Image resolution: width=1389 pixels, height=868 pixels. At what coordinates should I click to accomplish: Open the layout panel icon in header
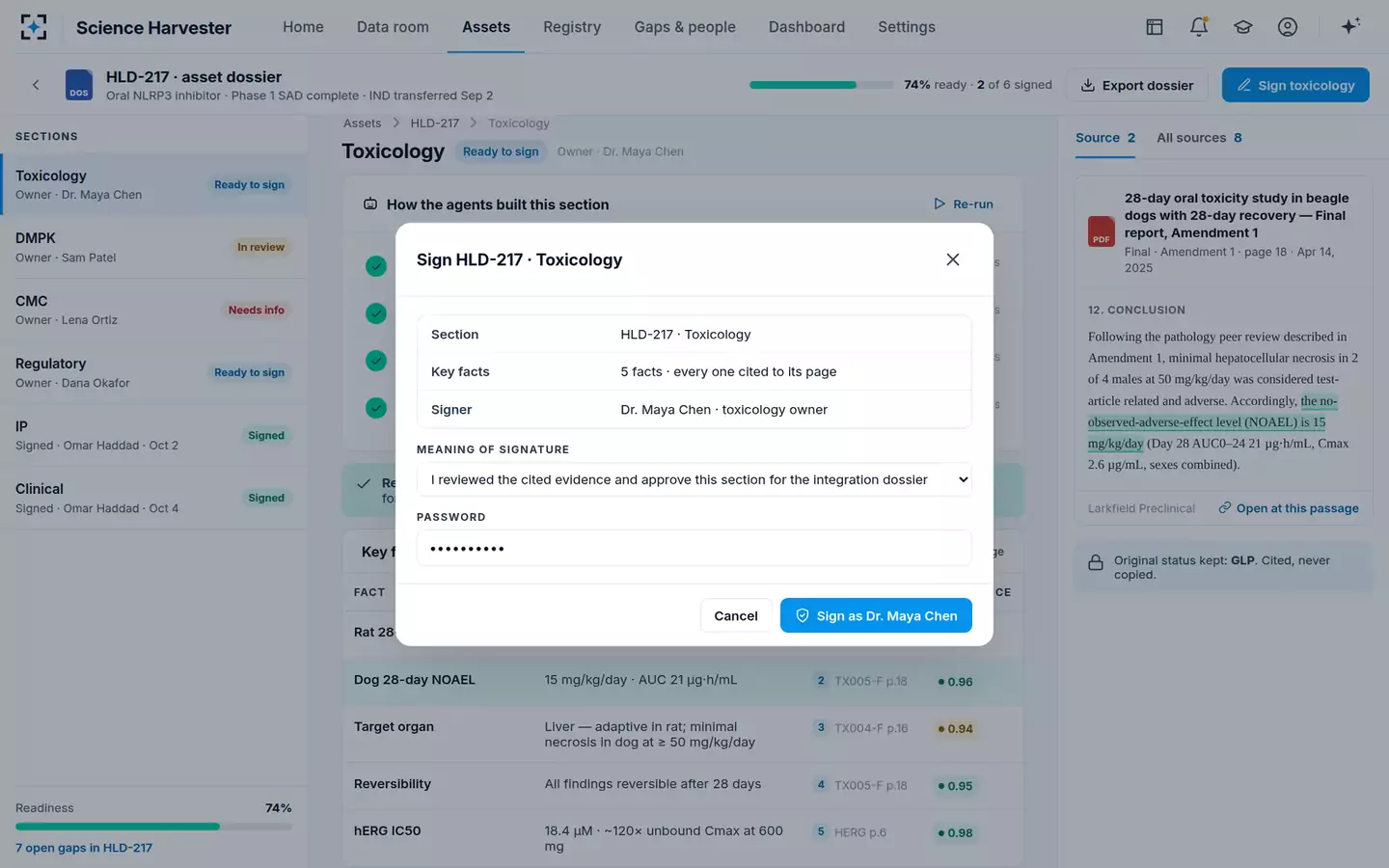point(1154,27)
